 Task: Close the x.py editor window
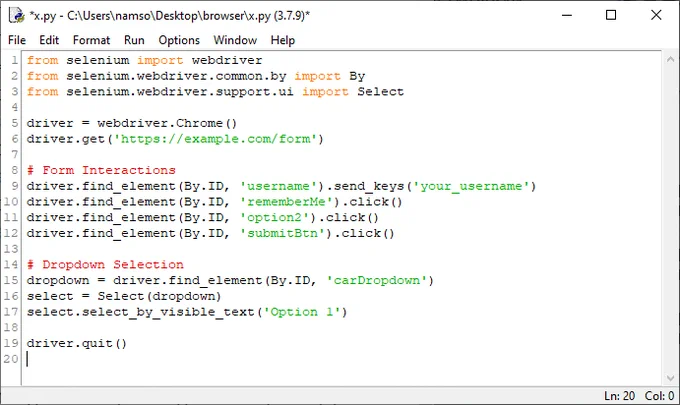click(x=656, y=15)
